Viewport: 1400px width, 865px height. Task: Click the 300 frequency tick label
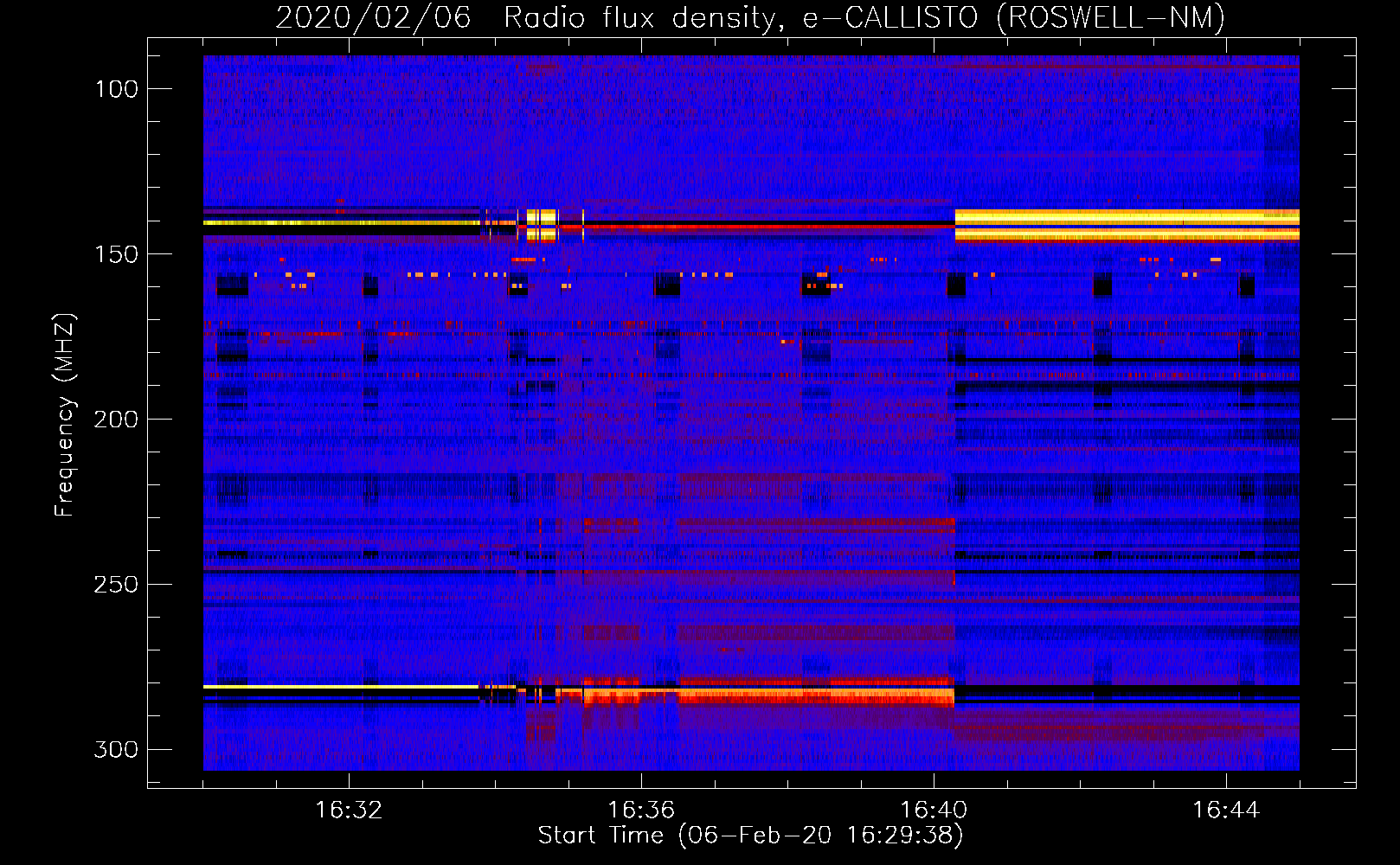click(x=117, y=749)
